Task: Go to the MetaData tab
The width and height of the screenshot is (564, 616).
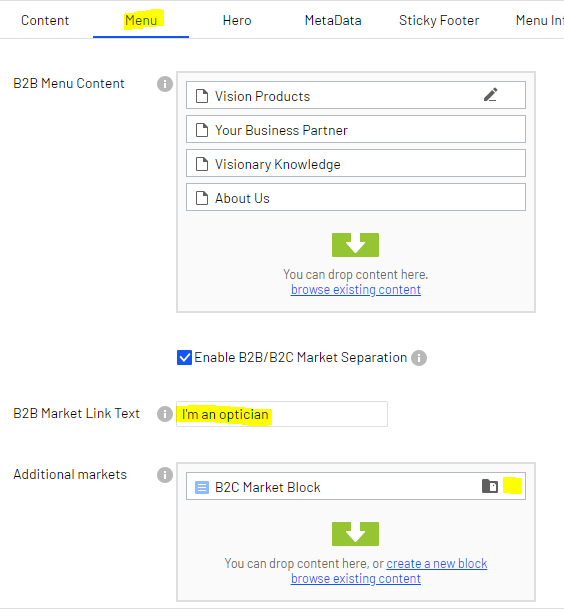Action: 333,20
